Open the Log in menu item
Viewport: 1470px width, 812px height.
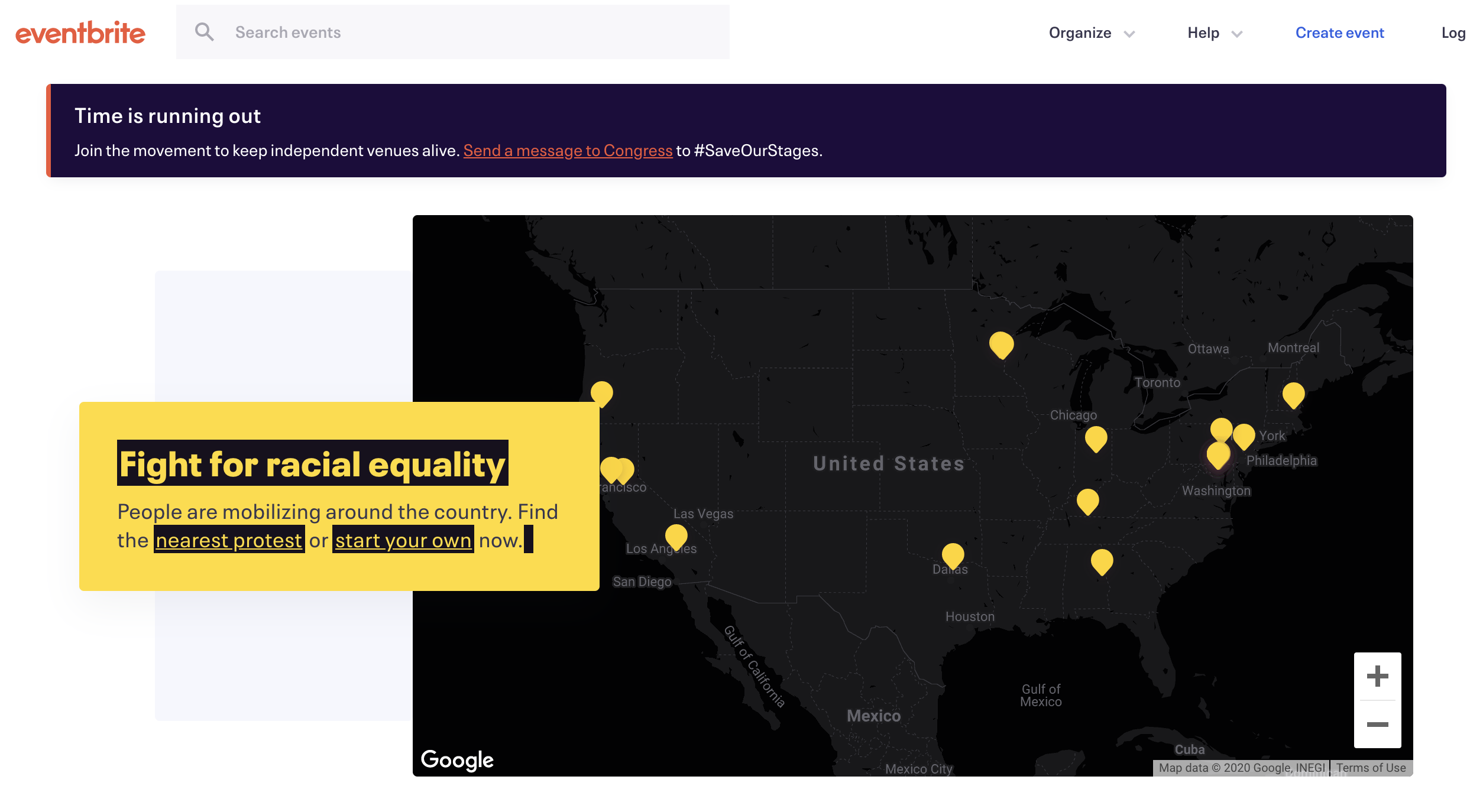(x=1453, y=33)
